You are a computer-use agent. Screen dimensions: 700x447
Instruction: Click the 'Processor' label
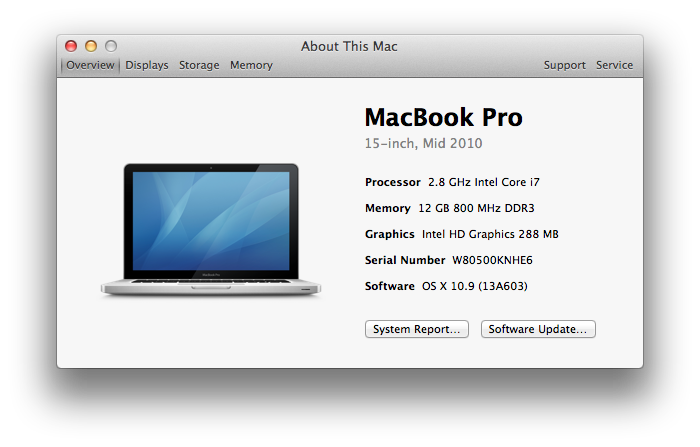[392, 182]
